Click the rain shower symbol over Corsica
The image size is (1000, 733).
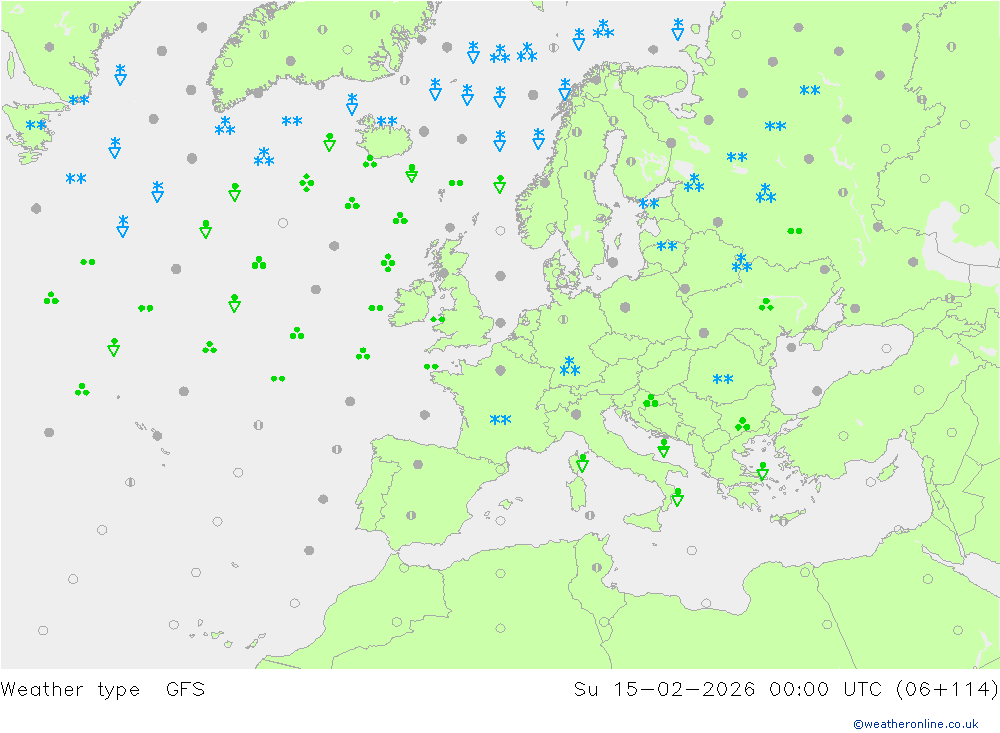pyautogui.click(x=582, y=463)
